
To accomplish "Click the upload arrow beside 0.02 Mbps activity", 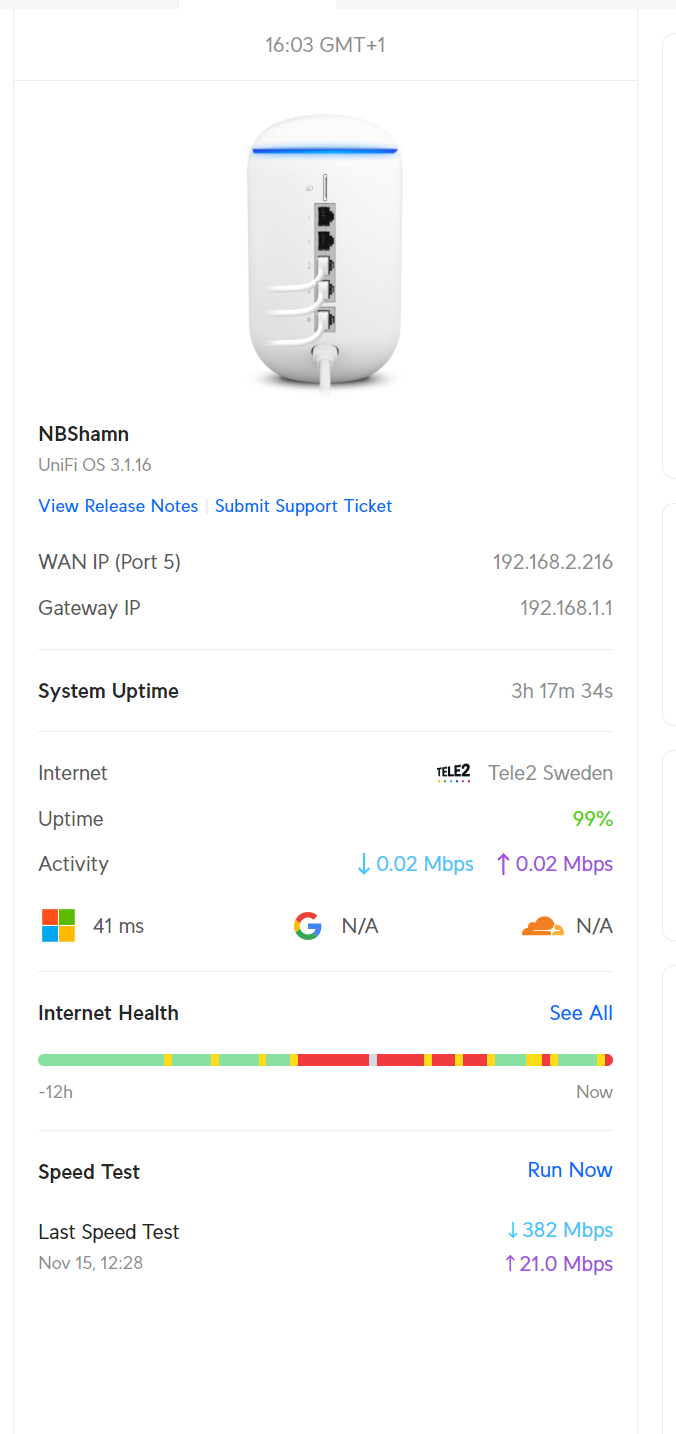I will (503, 864).
